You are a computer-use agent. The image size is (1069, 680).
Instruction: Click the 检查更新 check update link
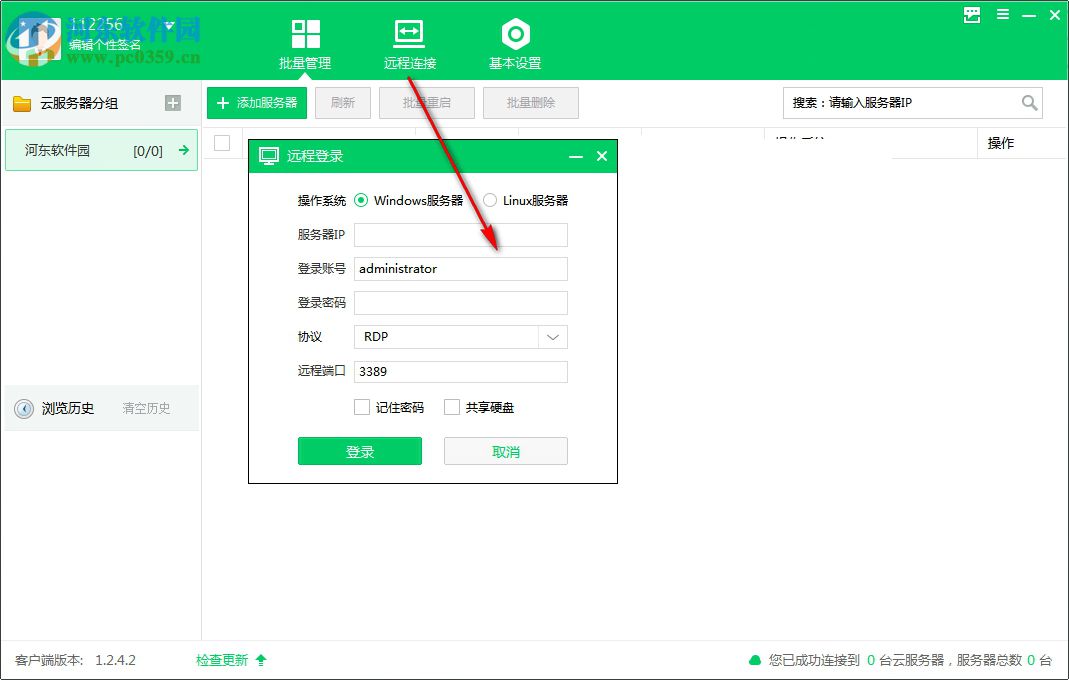(222, 660)
